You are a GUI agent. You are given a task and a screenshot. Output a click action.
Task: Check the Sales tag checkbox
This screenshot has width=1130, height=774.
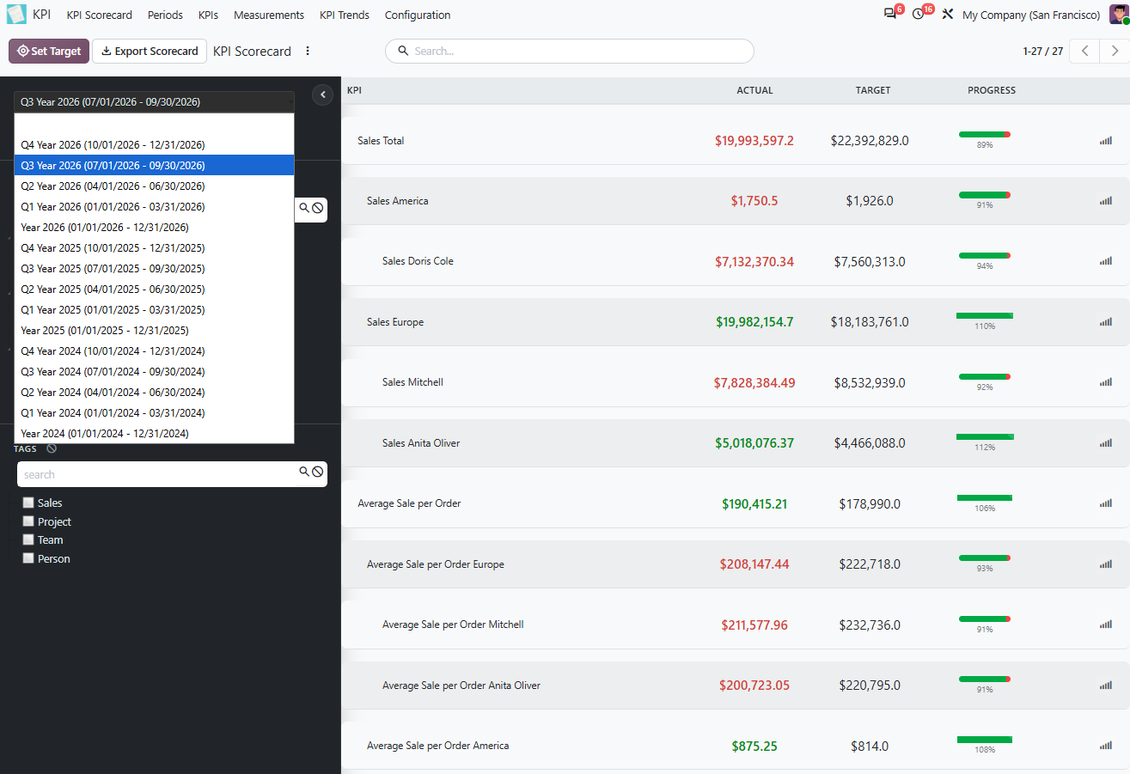point(28,502)
